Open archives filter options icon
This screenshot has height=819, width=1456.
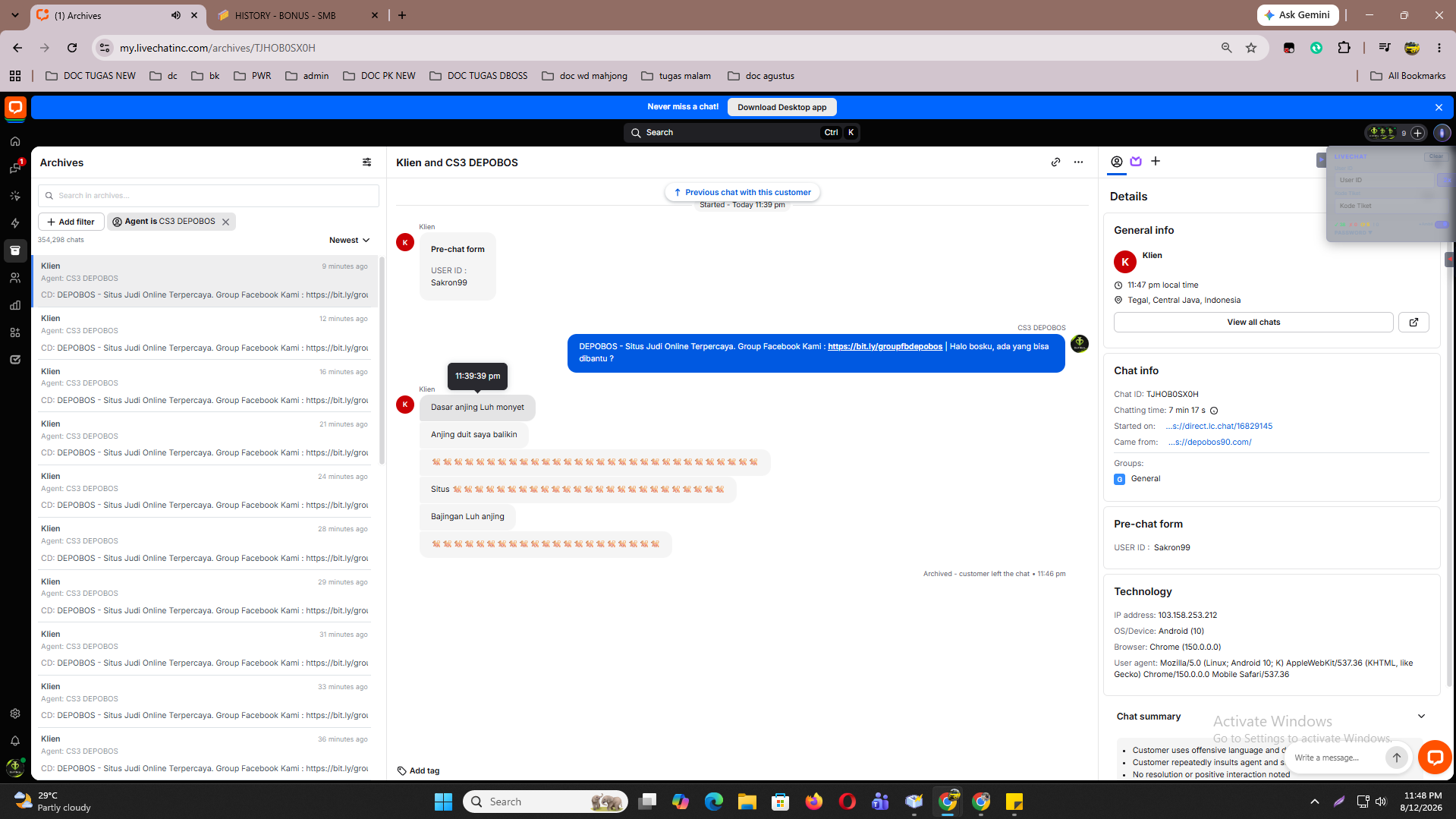(367, 162)
